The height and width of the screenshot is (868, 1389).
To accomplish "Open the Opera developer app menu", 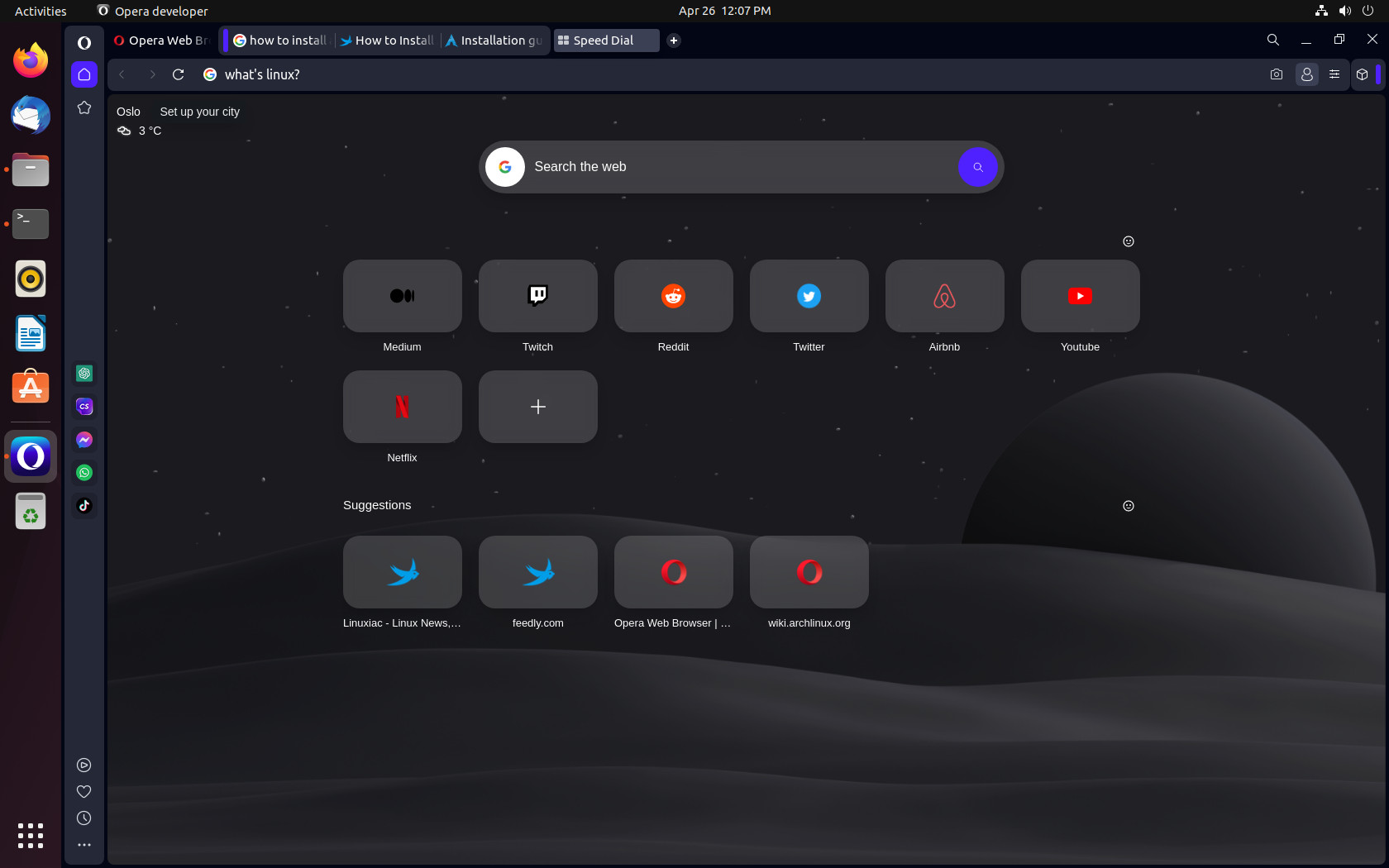I will click(x=152, y=11).
